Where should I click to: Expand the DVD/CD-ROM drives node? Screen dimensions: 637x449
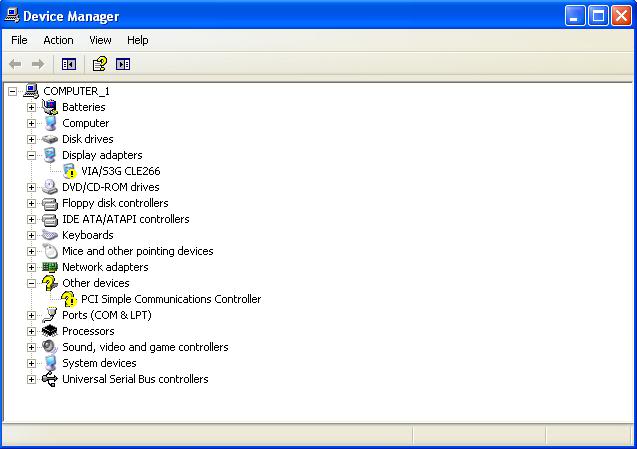coord(31,187)
